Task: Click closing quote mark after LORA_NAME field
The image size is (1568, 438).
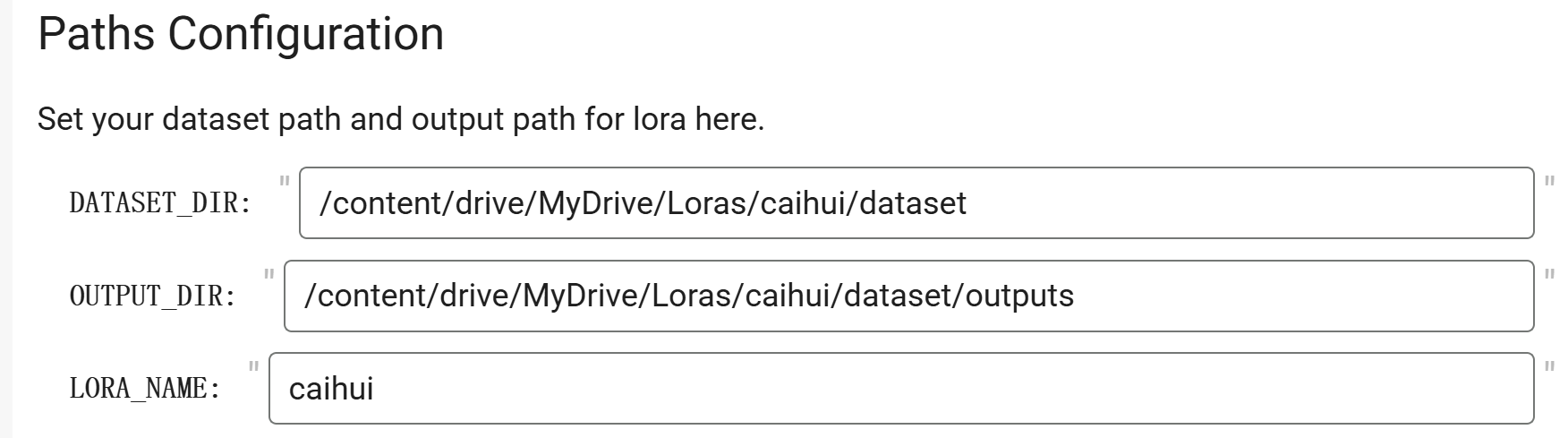Action: click(1550, 367)
